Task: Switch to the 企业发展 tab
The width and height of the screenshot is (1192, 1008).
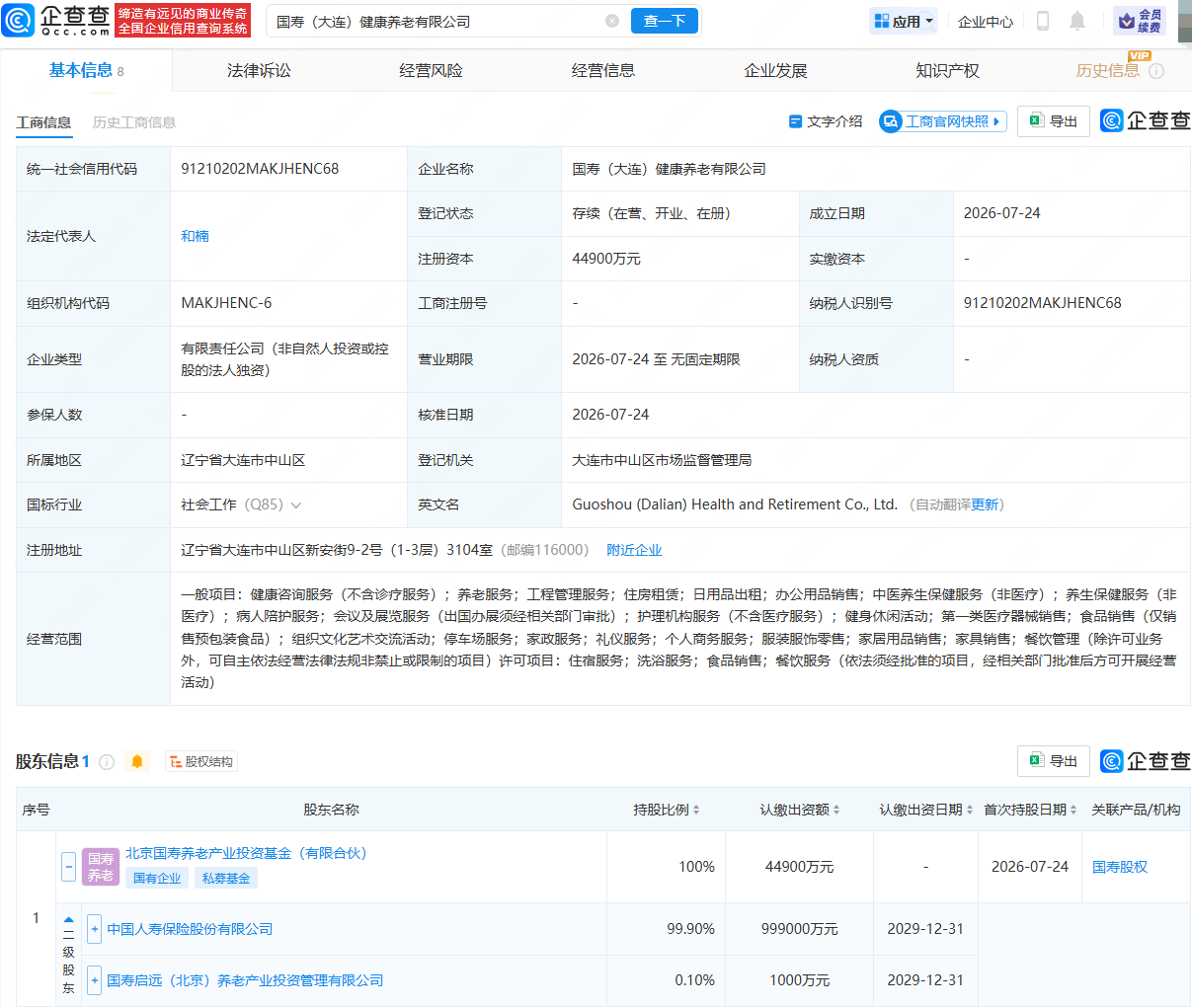Action: tap(775, 70)
